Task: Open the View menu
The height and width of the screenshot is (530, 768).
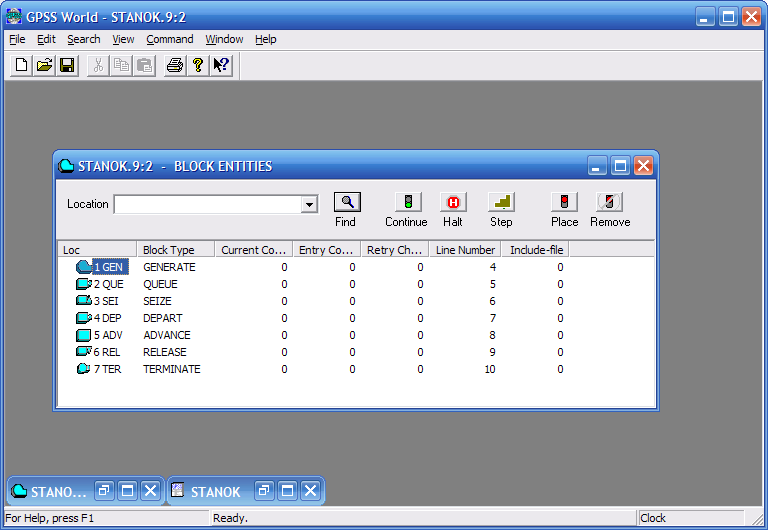Action: pos(123,39)
